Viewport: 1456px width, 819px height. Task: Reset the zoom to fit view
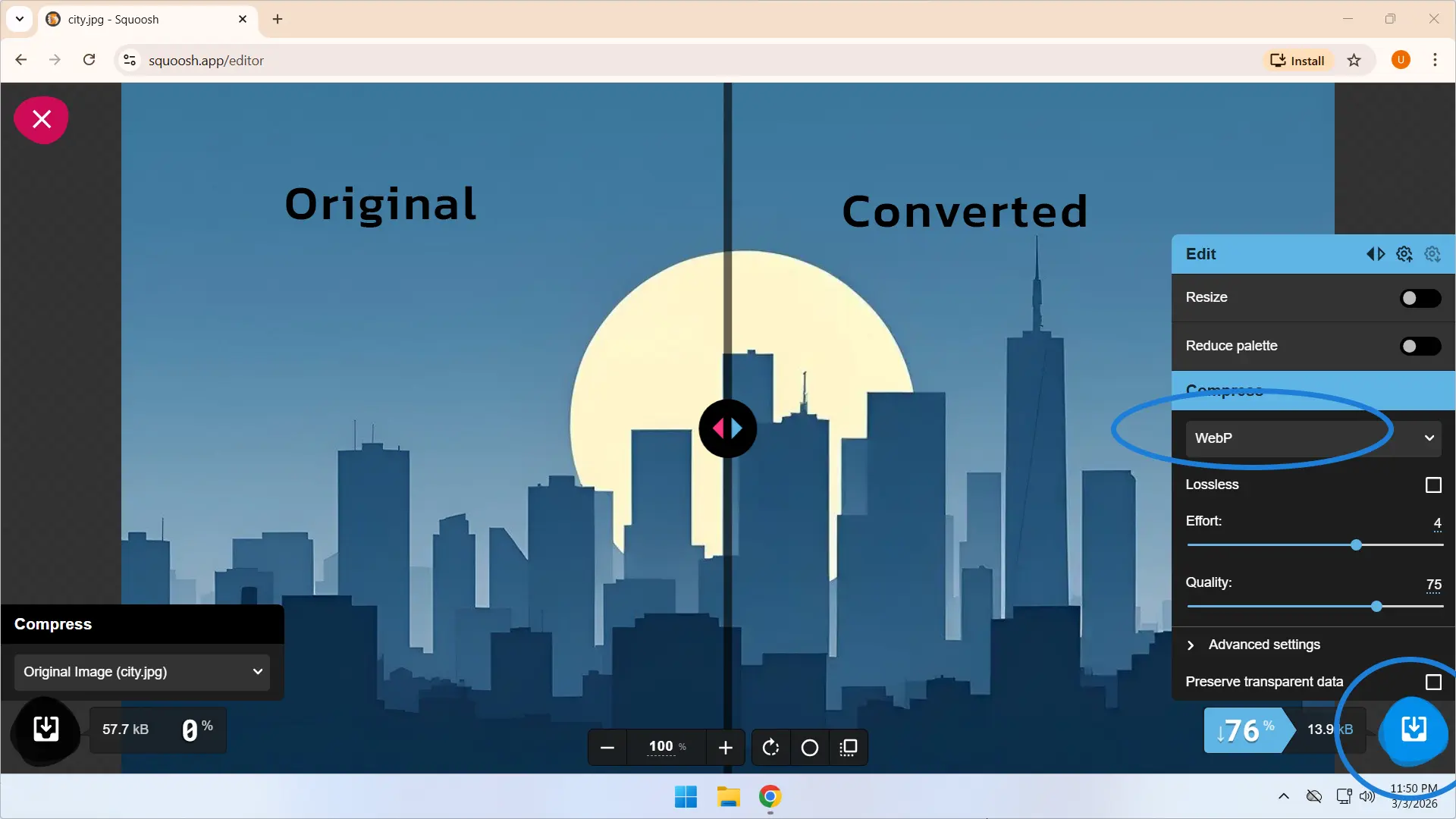click(809, 747)
